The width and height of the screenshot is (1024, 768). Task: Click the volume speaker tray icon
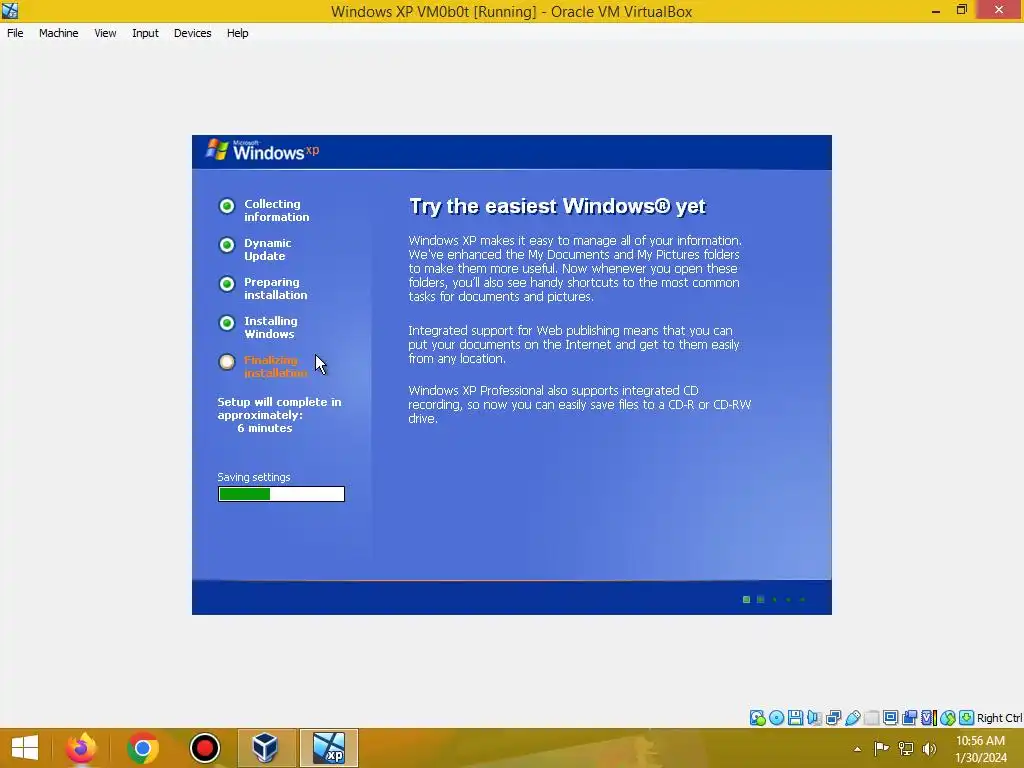929,748
